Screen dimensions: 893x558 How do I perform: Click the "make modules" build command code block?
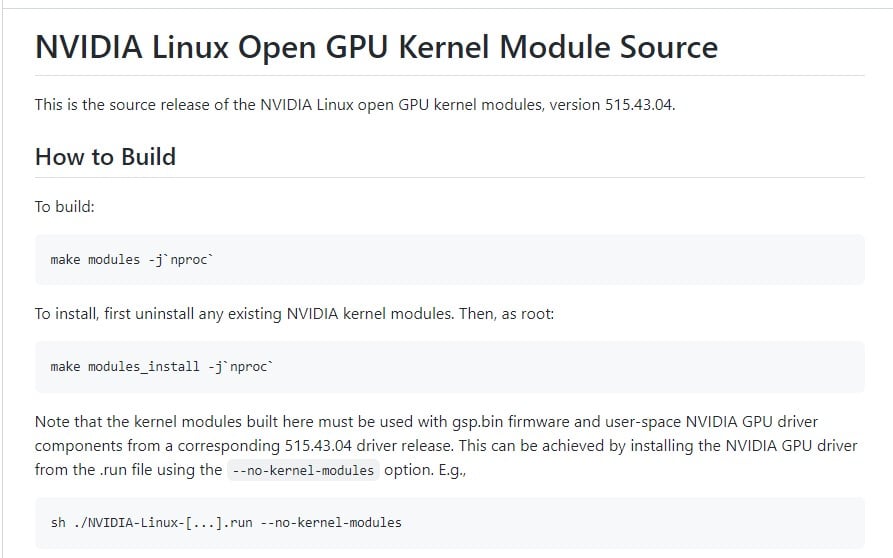[x=449, y=260]
